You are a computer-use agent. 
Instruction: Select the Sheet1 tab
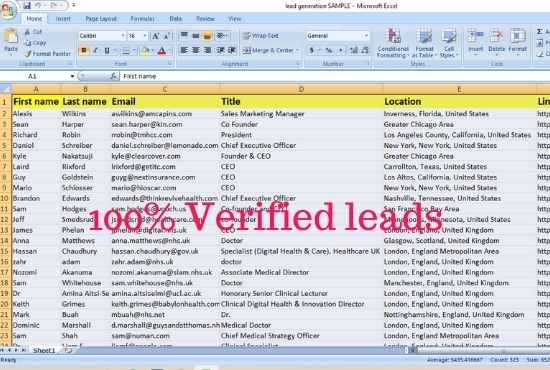[44, 350]
